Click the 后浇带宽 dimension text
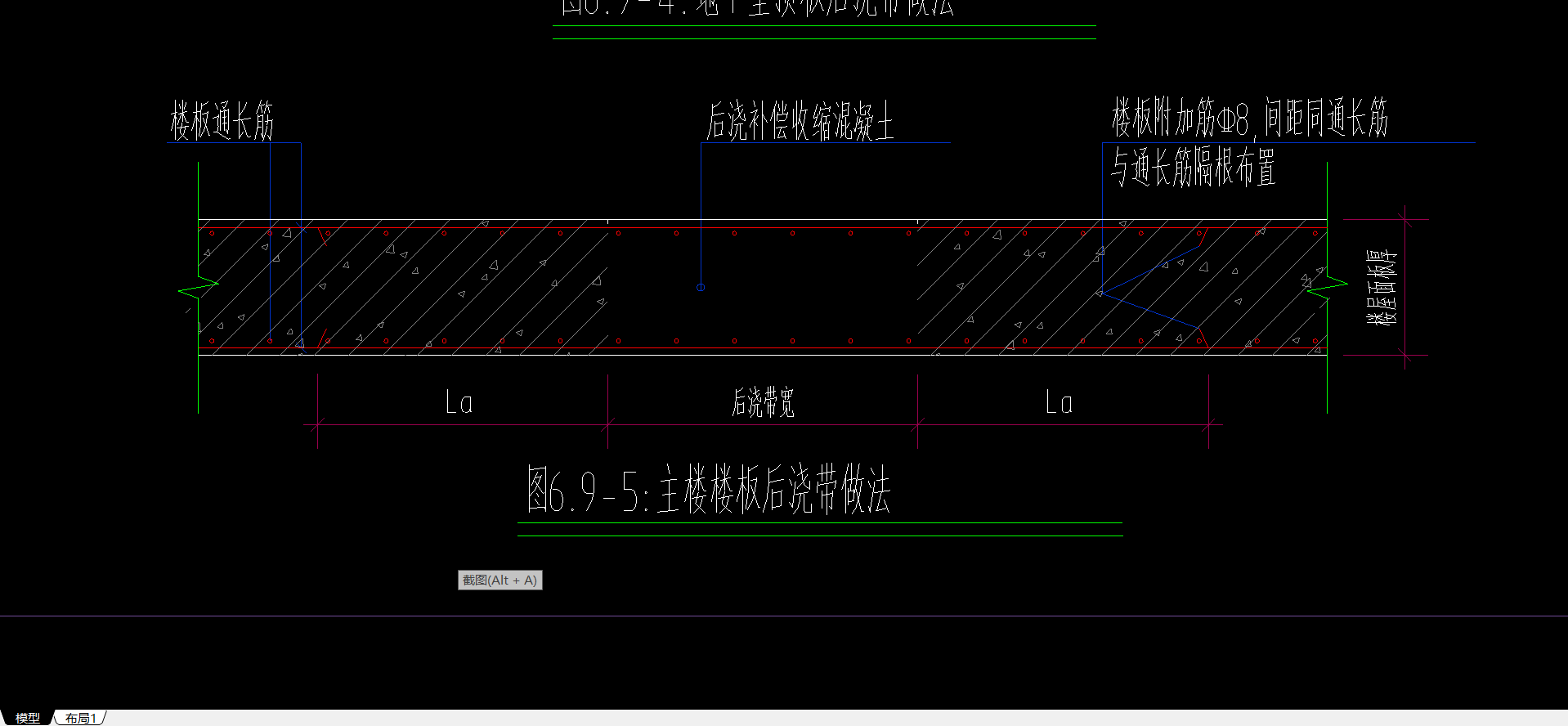Screen dimensions: 1568x726 point(763,402)
